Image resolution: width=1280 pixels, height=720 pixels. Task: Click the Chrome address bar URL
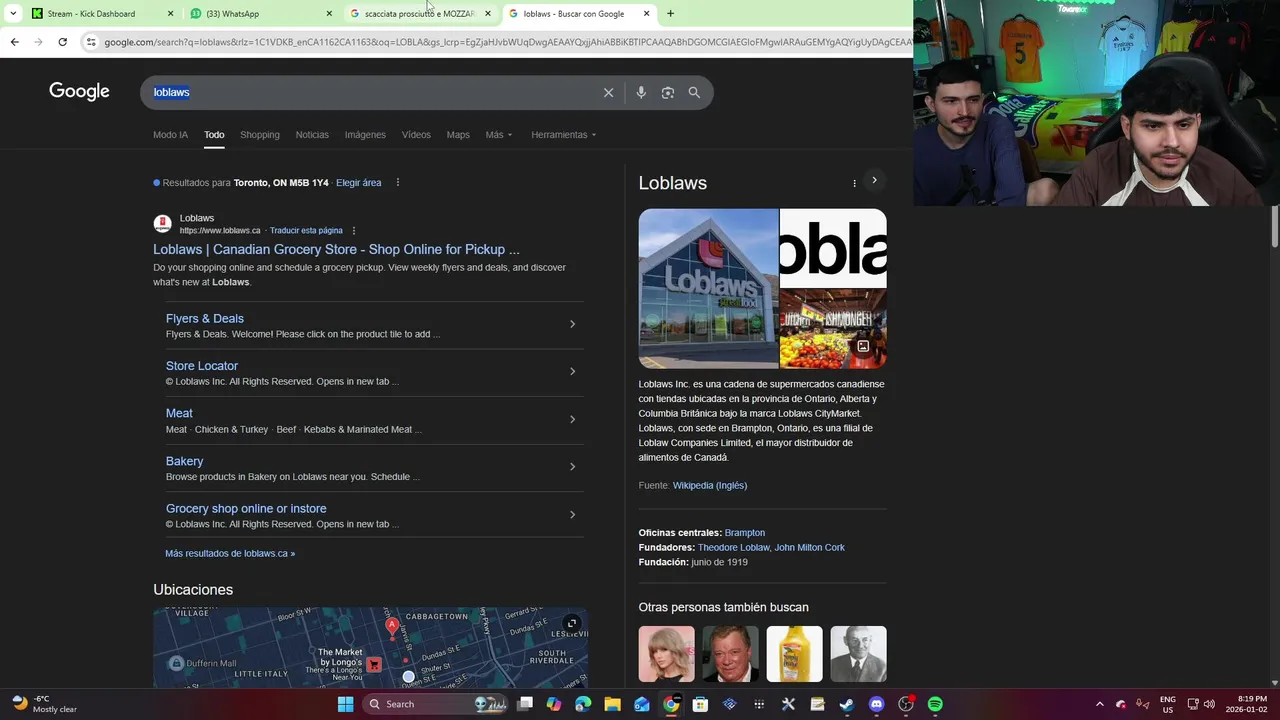click(508, 42)
